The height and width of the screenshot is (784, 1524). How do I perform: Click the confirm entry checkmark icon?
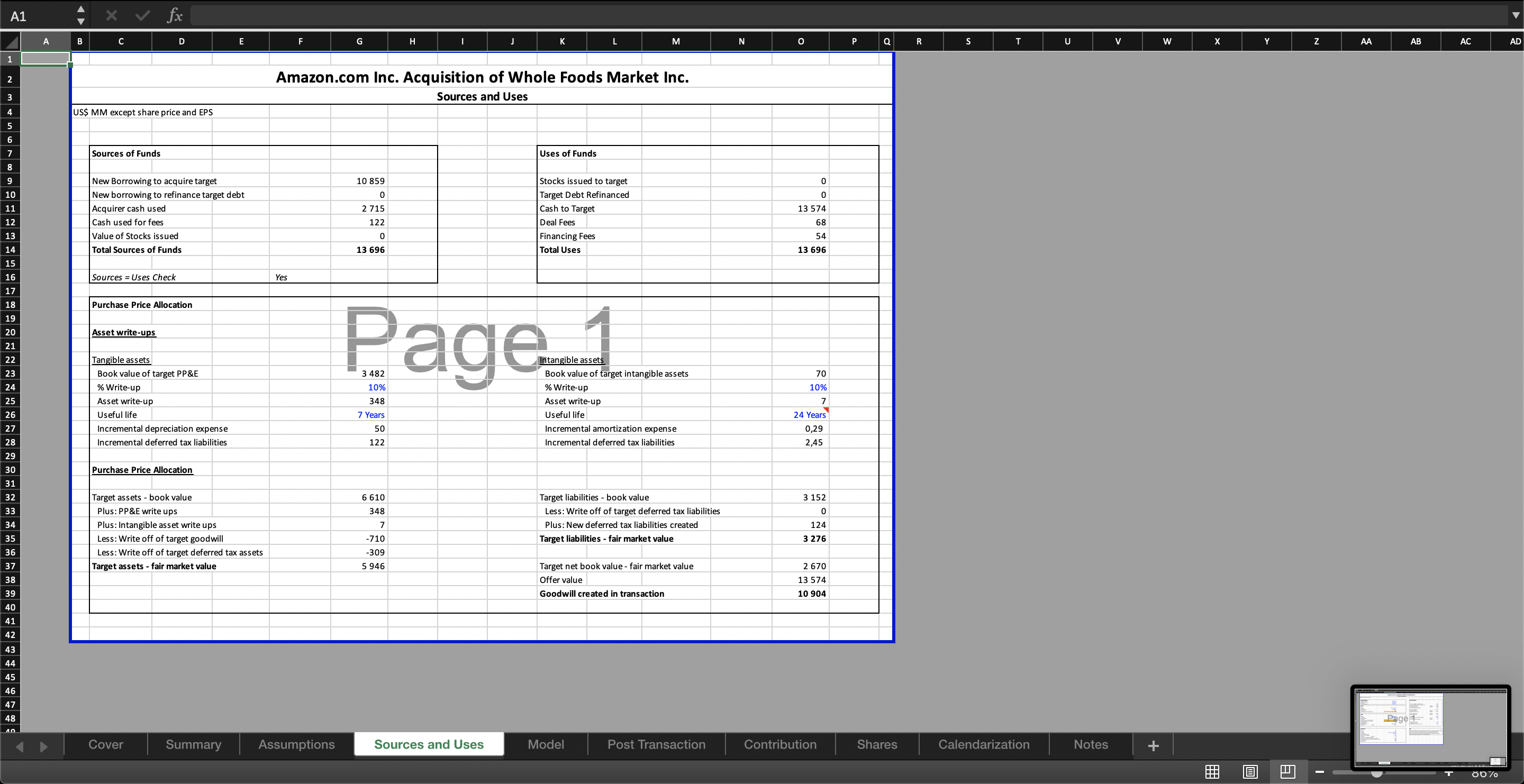[x=142, y=15]
